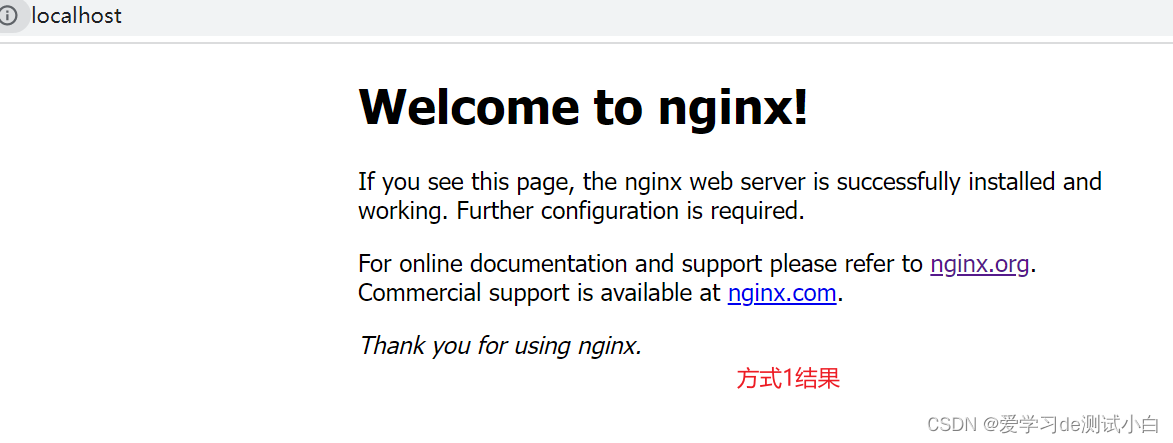Click the text "Further configuration is required."
Screen dimensions: 1173x443
pyautogui.click(x=631, y=211)
